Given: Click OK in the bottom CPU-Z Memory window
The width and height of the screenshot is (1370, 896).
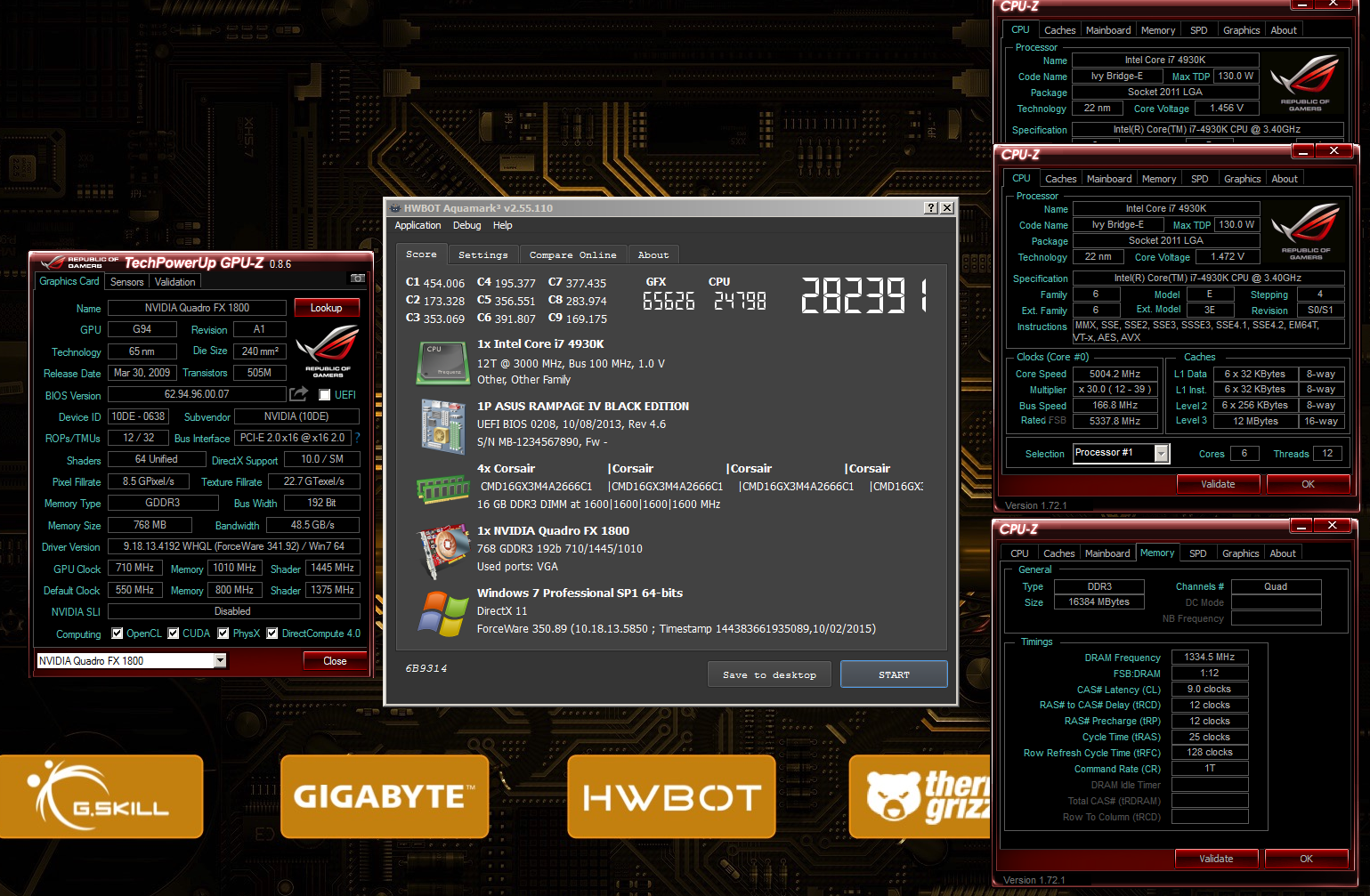Looking at the screenshot, I should tap(1306, 859).
